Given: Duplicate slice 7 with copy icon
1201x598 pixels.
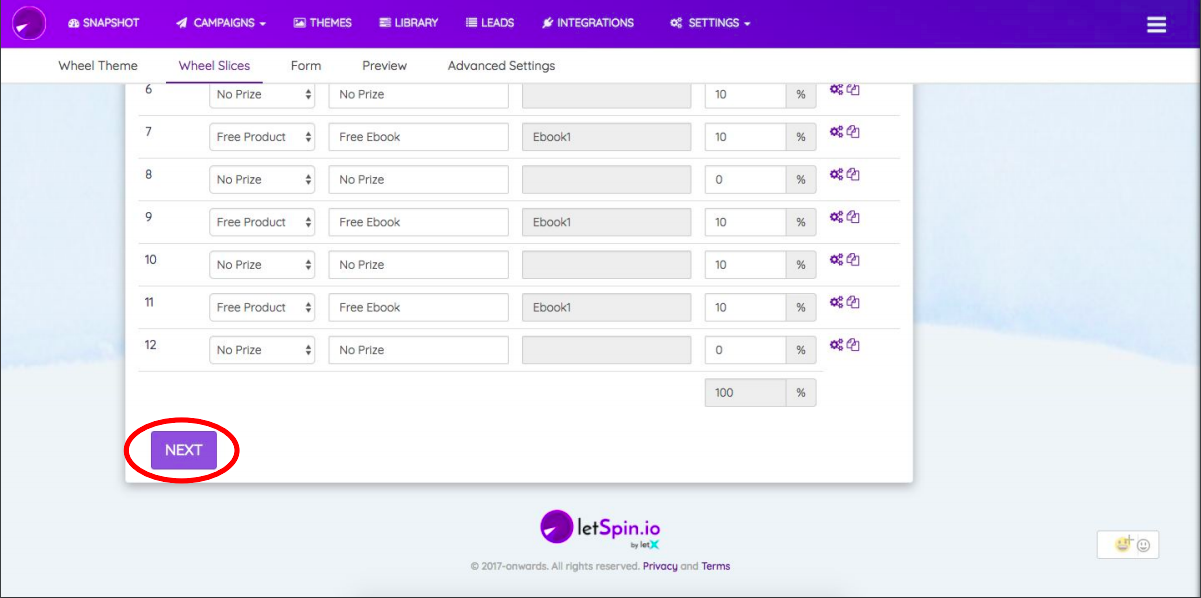Looking at the screenshot, I should 853,131.
